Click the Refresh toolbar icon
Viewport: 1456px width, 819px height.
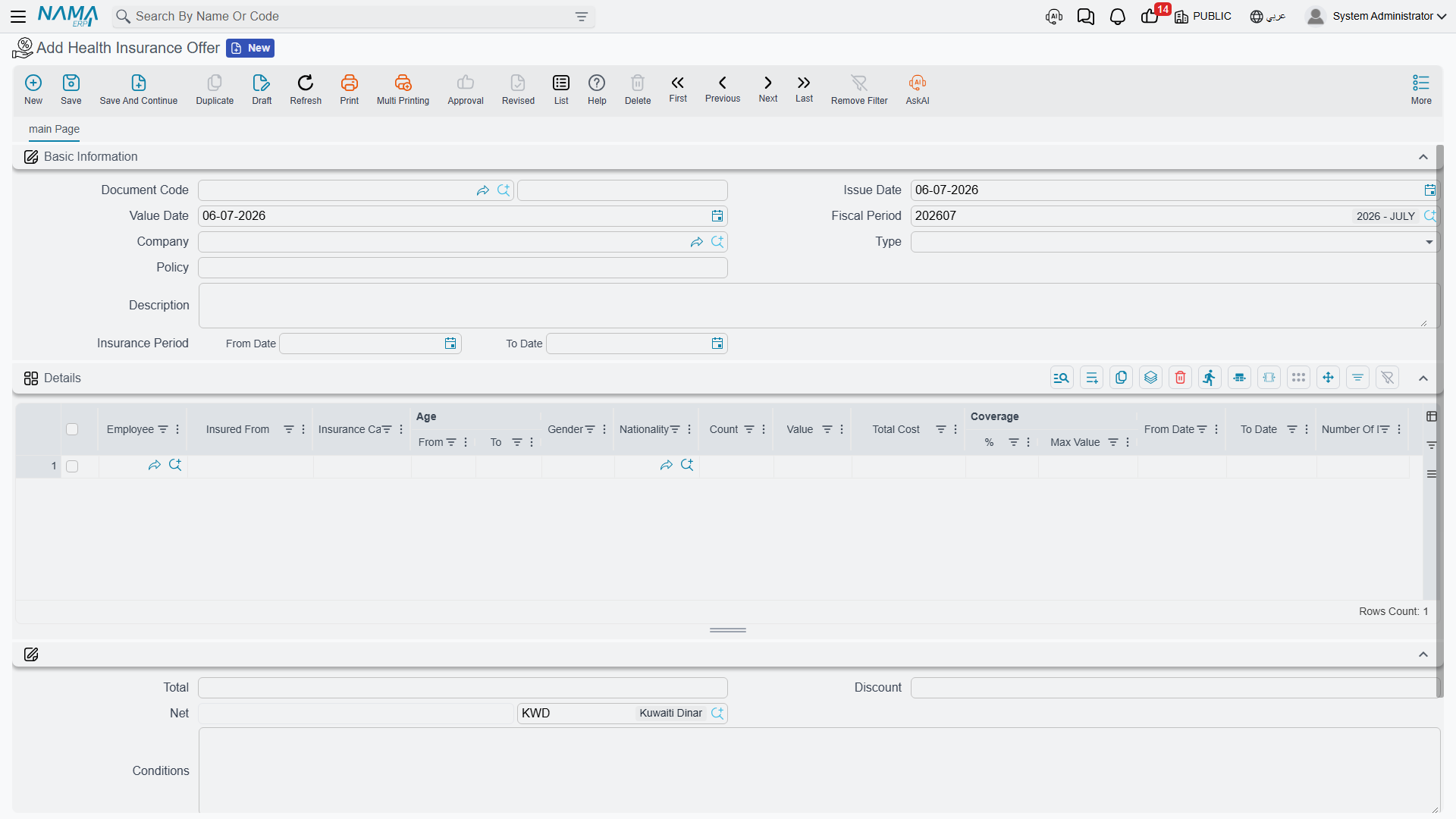click(306, 83)
